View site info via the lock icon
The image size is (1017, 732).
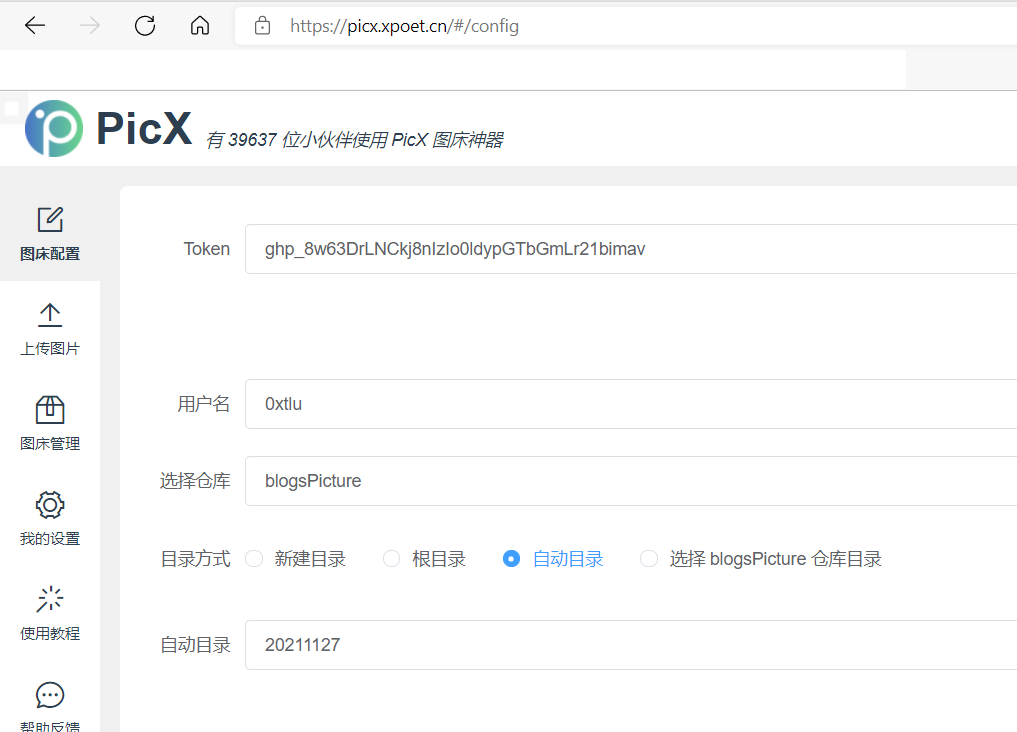click(262, 26)
